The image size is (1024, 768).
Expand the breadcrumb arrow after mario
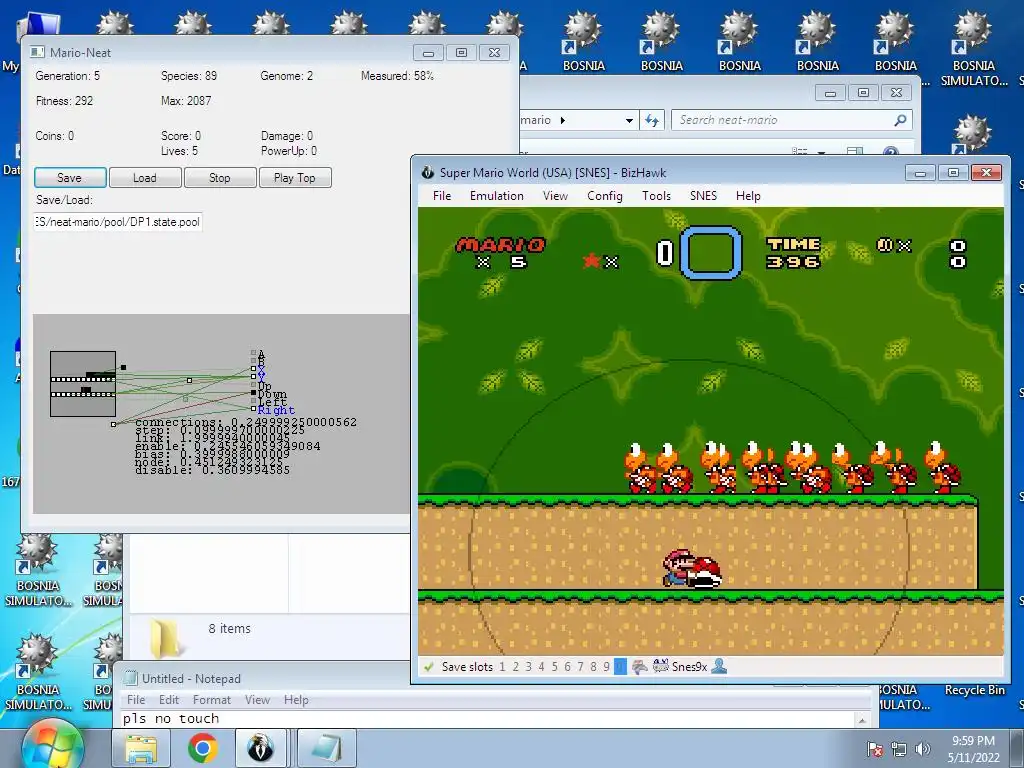563,120
